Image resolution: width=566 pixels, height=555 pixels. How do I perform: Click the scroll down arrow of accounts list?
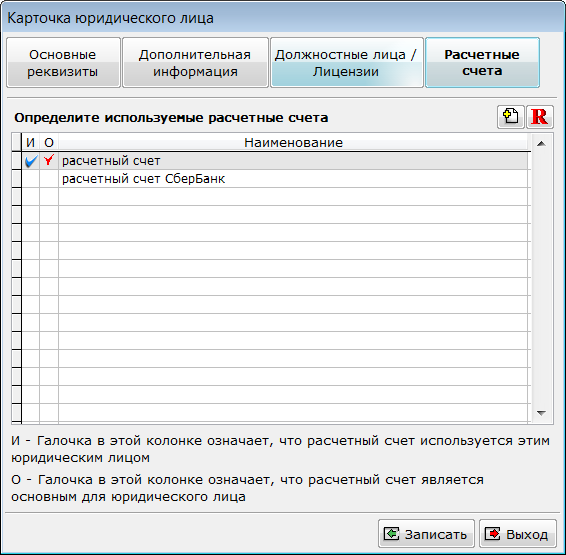[x=541, y=413]
